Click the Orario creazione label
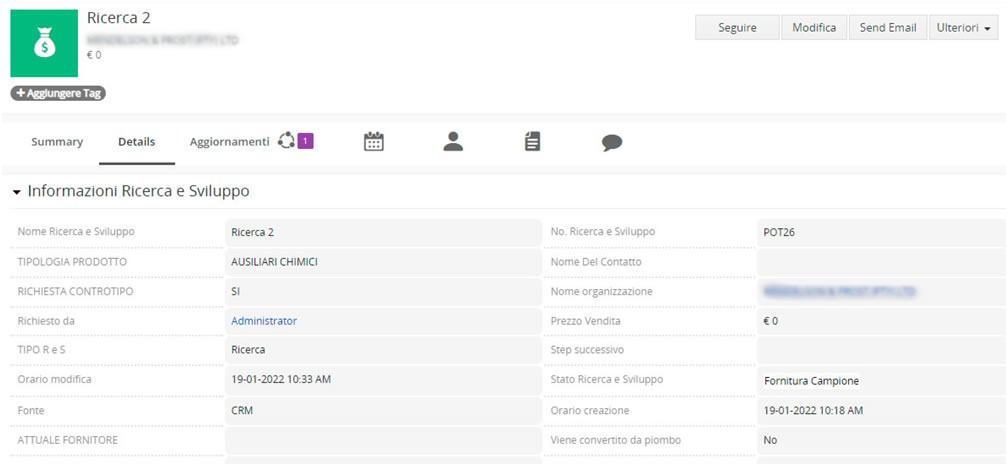Viewport: 1008px width, 466px height. pyautogui.click(x=590, y=410)
